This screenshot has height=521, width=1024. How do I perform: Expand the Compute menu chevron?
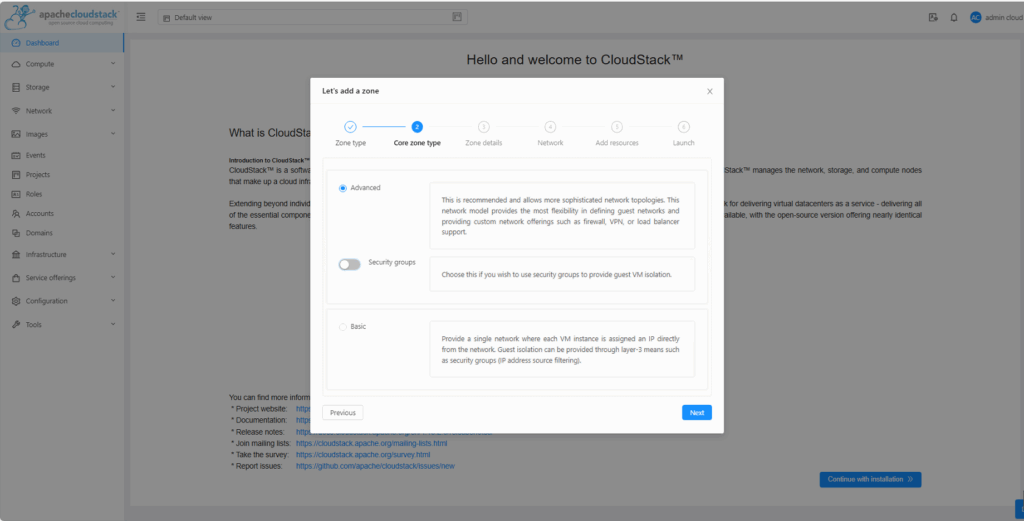[112, 64]
